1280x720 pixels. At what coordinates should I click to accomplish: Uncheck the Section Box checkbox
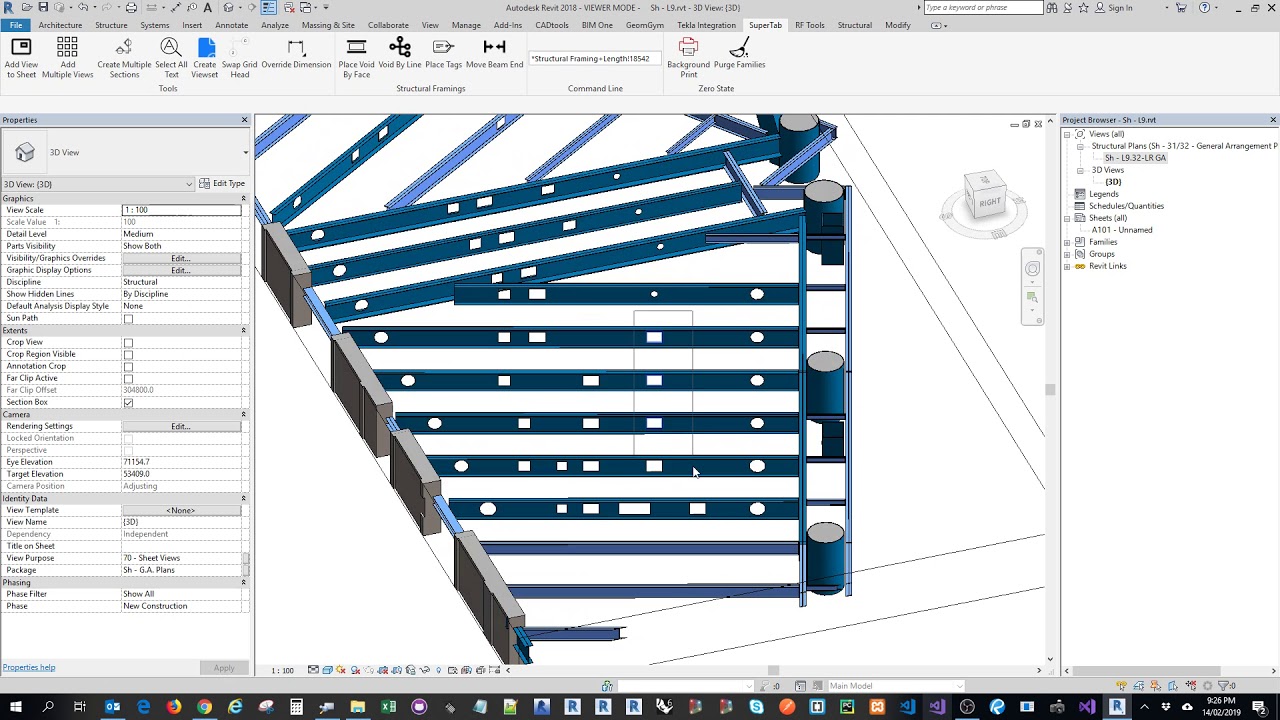click(x=128, y=403)
